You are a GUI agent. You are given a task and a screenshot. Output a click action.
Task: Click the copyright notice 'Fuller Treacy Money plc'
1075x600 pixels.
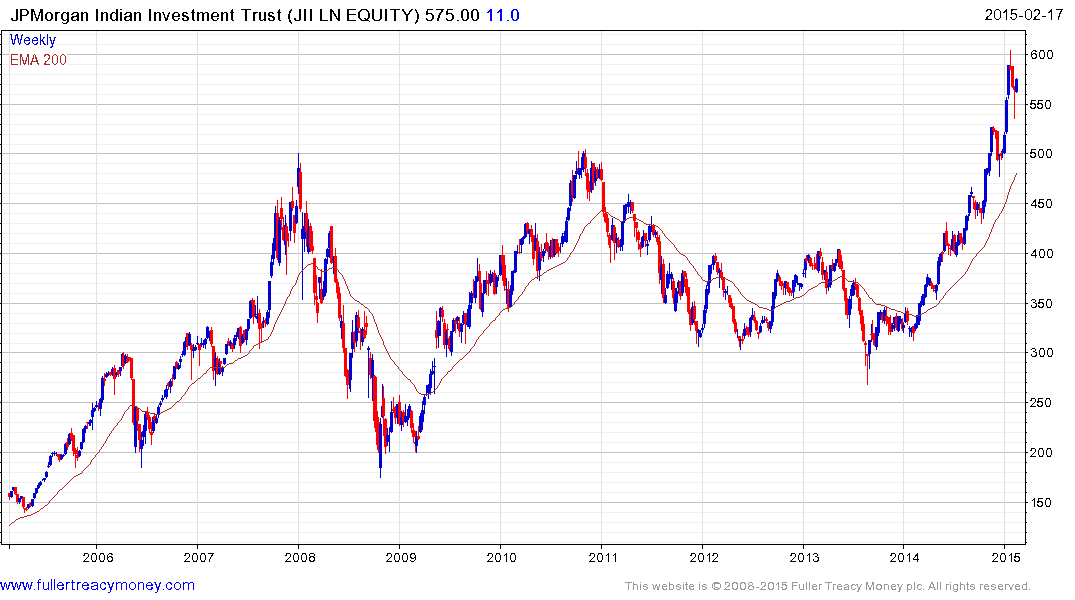click(x=857, y=586)
